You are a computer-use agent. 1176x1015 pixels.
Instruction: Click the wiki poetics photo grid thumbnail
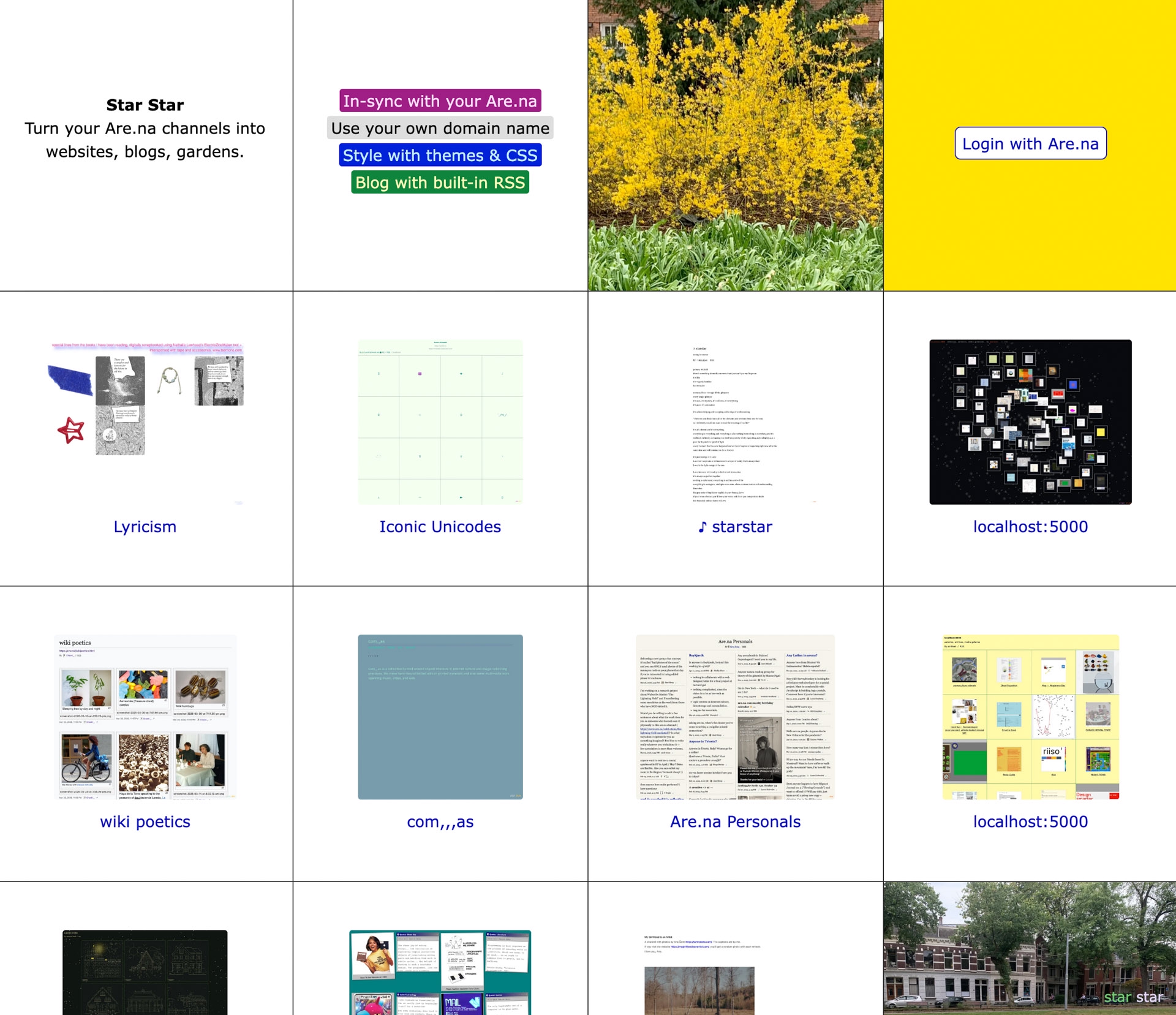point(145,717)
